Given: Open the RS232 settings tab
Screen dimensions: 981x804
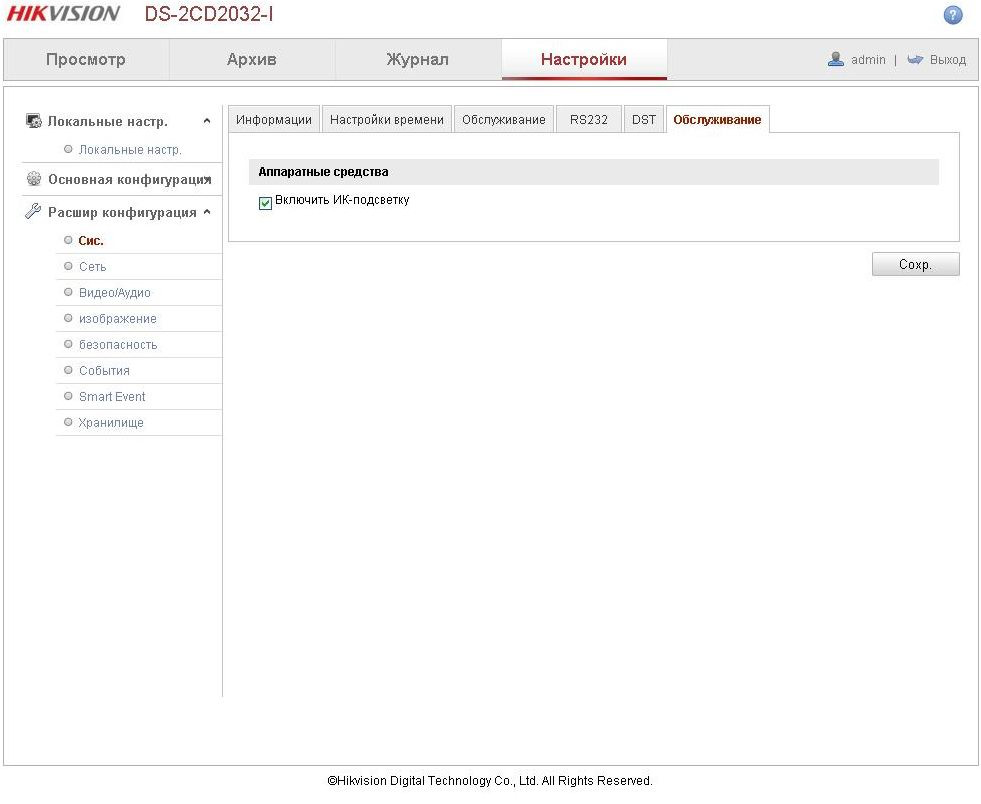Looking at the screenshot, I should tap(589, 120).
